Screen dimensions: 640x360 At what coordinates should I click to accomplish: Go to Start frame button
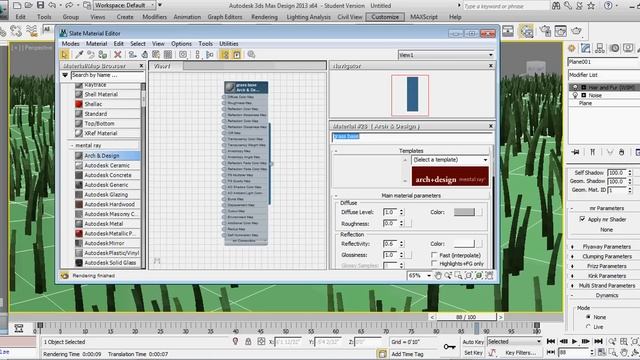551,341
